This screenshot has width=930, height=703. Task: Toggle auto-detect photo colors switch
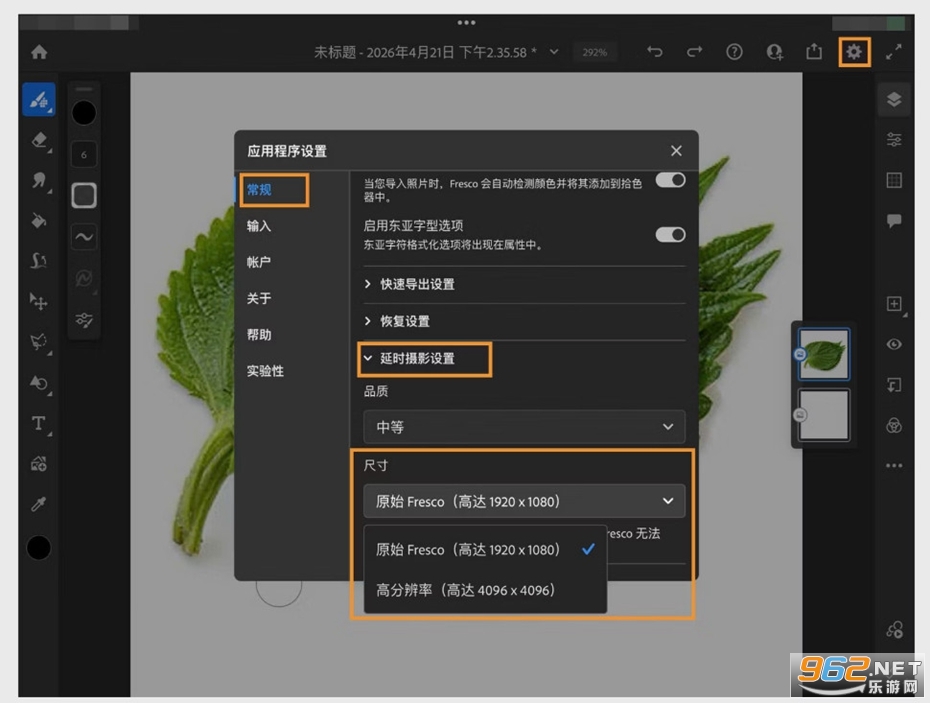tap(670, 180)
